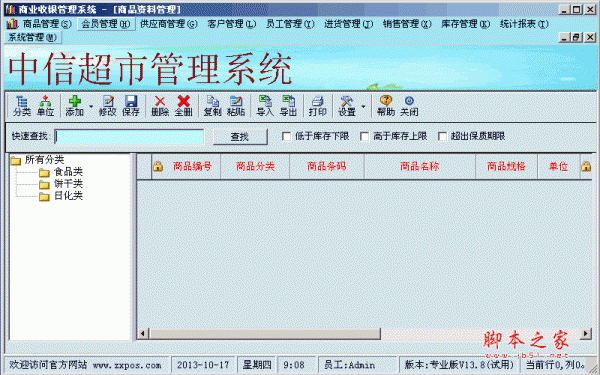The height and width of the screenshot is (375, 600).
Task: Click the 商品名称 column header
Action: pyautogui.click(x=420, y=166)
